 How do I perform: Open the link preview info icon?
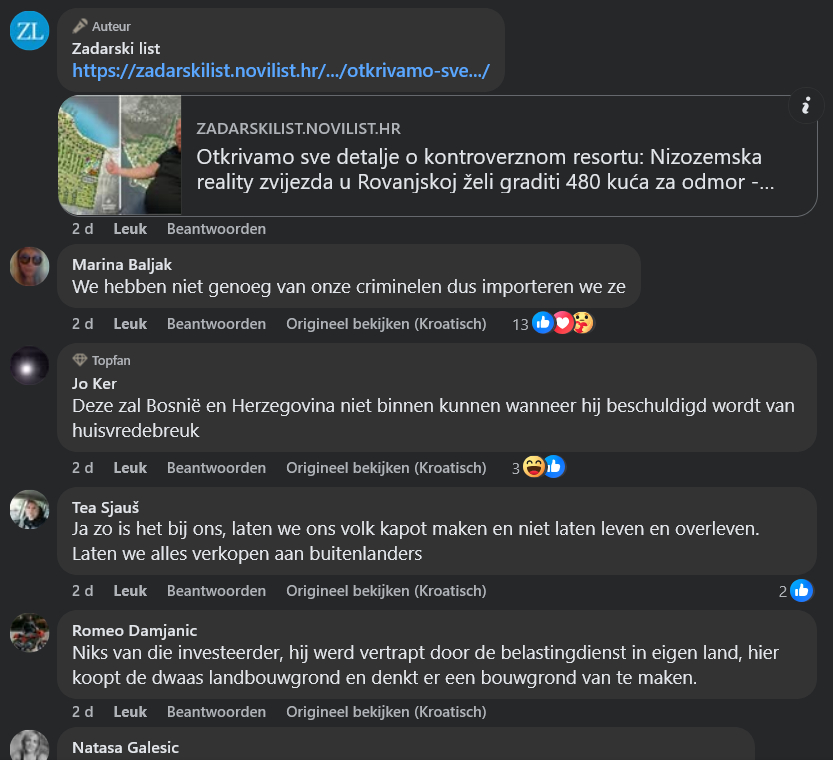tap(805, 106)
